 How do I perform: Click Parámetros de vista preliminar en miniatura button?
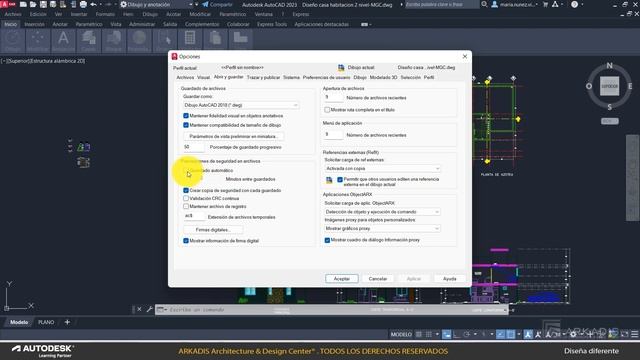(233, 136)
